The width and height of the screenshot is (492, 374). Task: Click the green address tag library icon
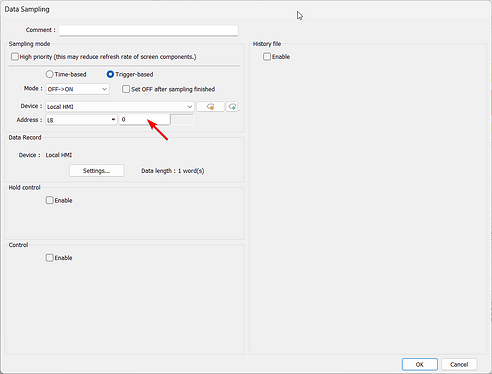232,107
